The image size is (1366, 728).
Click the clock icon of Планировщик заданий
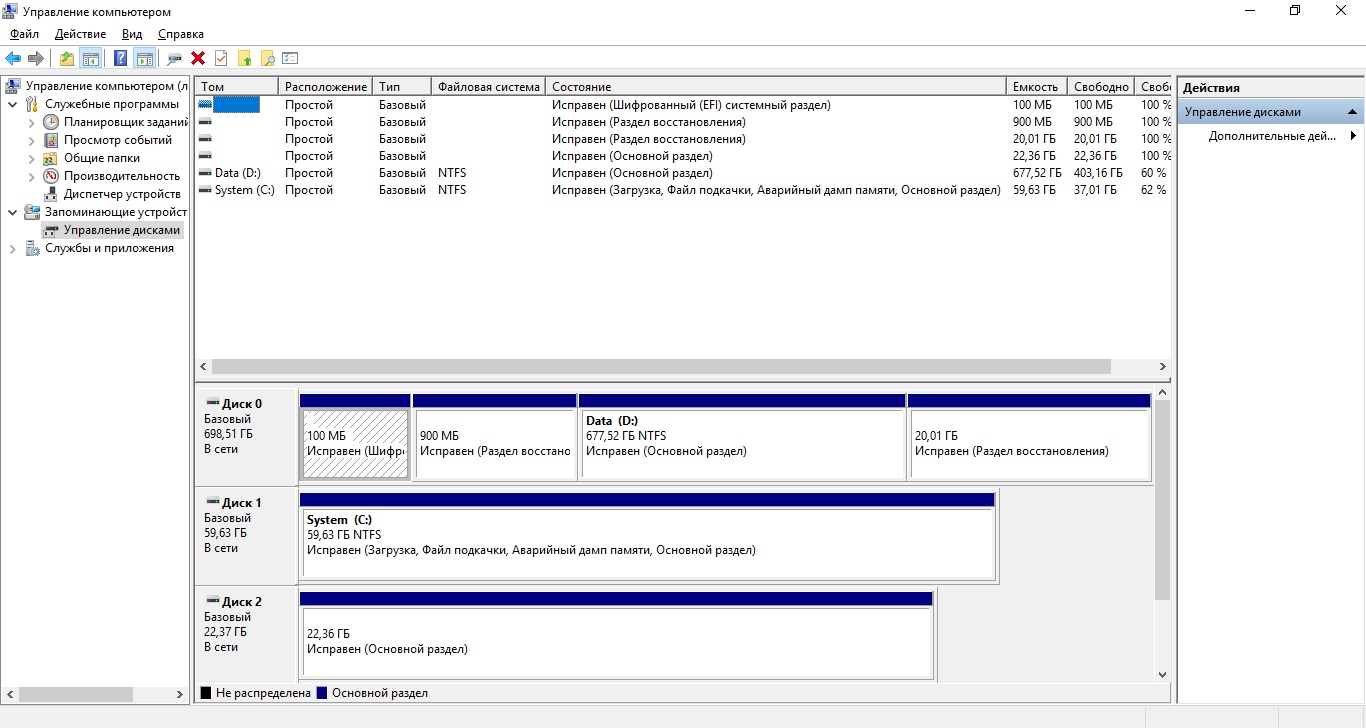click(x=51, y=122)
